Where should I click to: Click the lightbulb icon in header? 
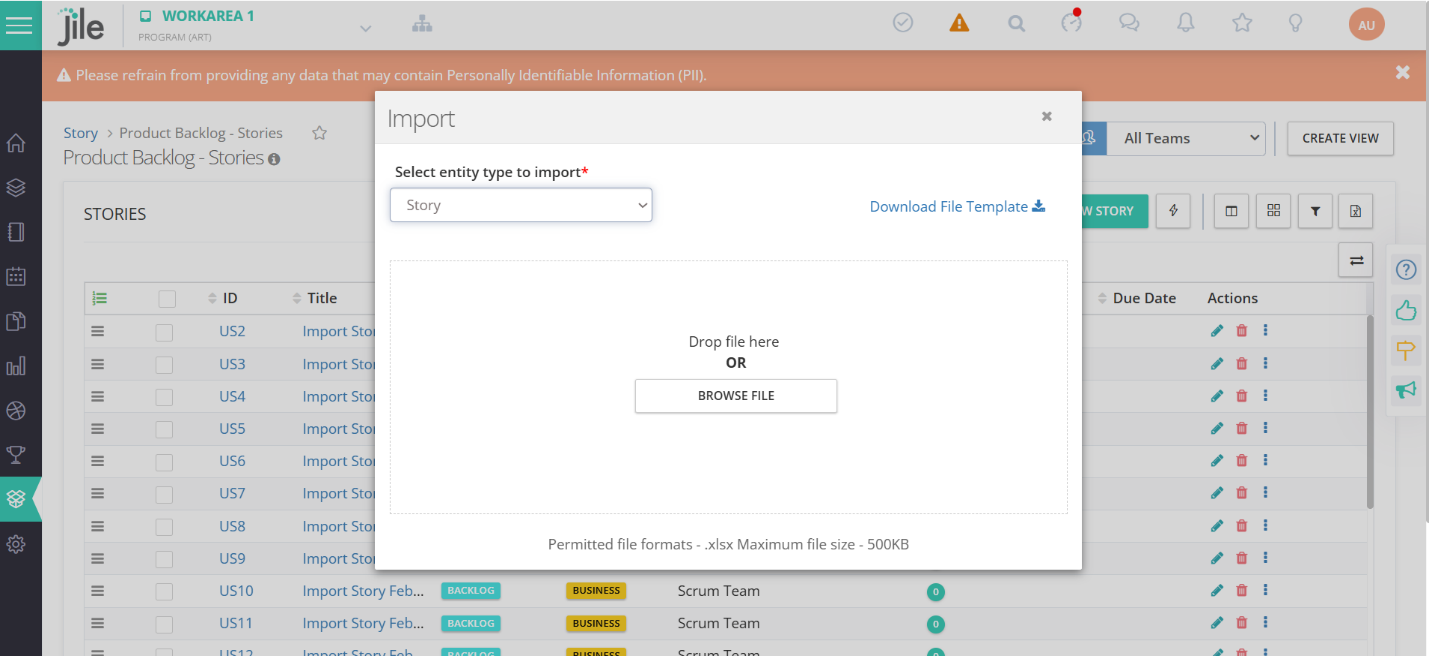click(1295, 23)
